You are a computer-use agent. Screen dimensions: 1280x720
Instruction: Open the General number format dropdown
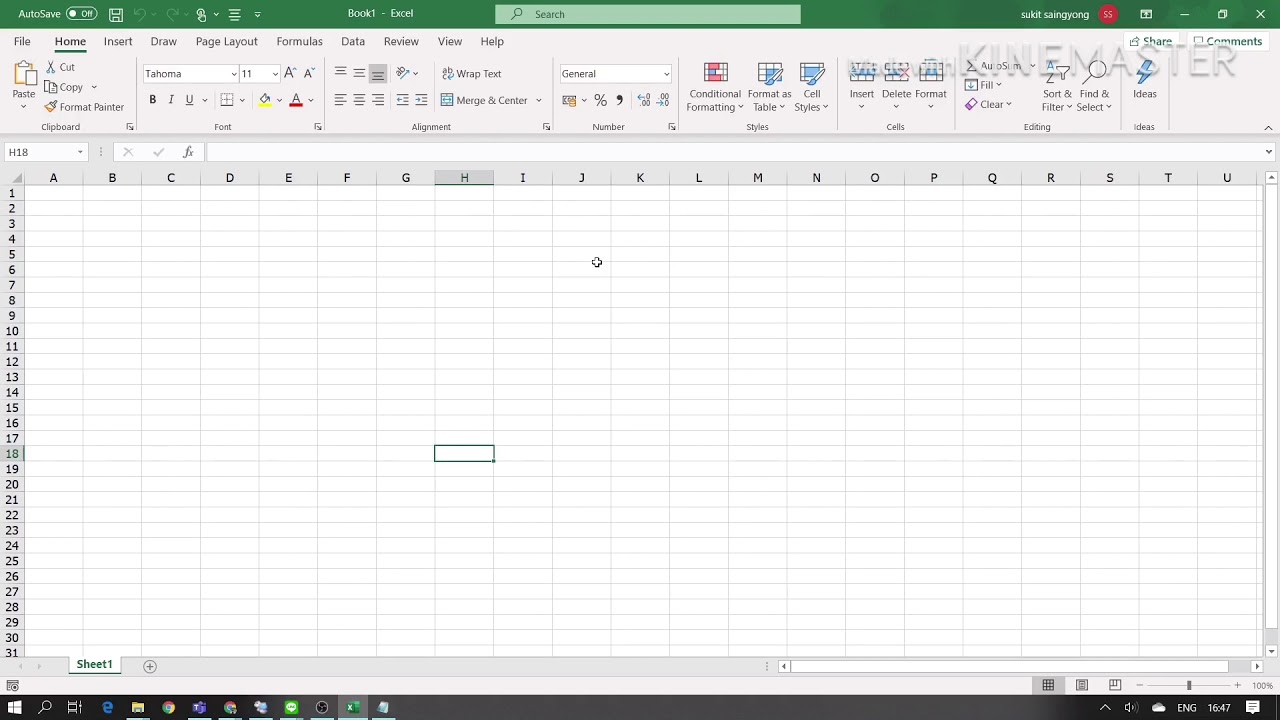666,74
